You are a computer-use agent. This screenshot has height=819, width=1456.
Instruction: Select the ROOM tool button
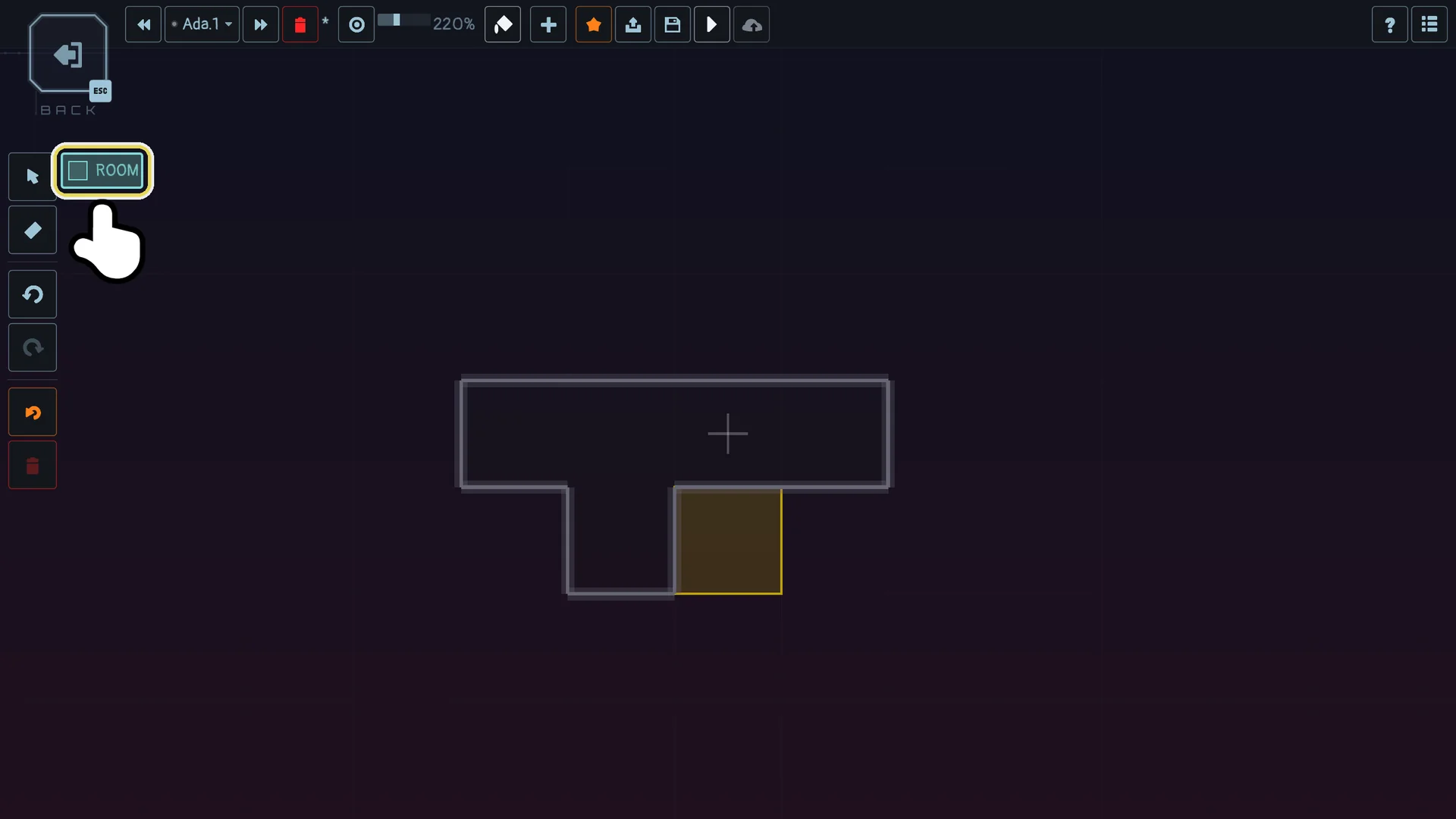coord(103,171)
